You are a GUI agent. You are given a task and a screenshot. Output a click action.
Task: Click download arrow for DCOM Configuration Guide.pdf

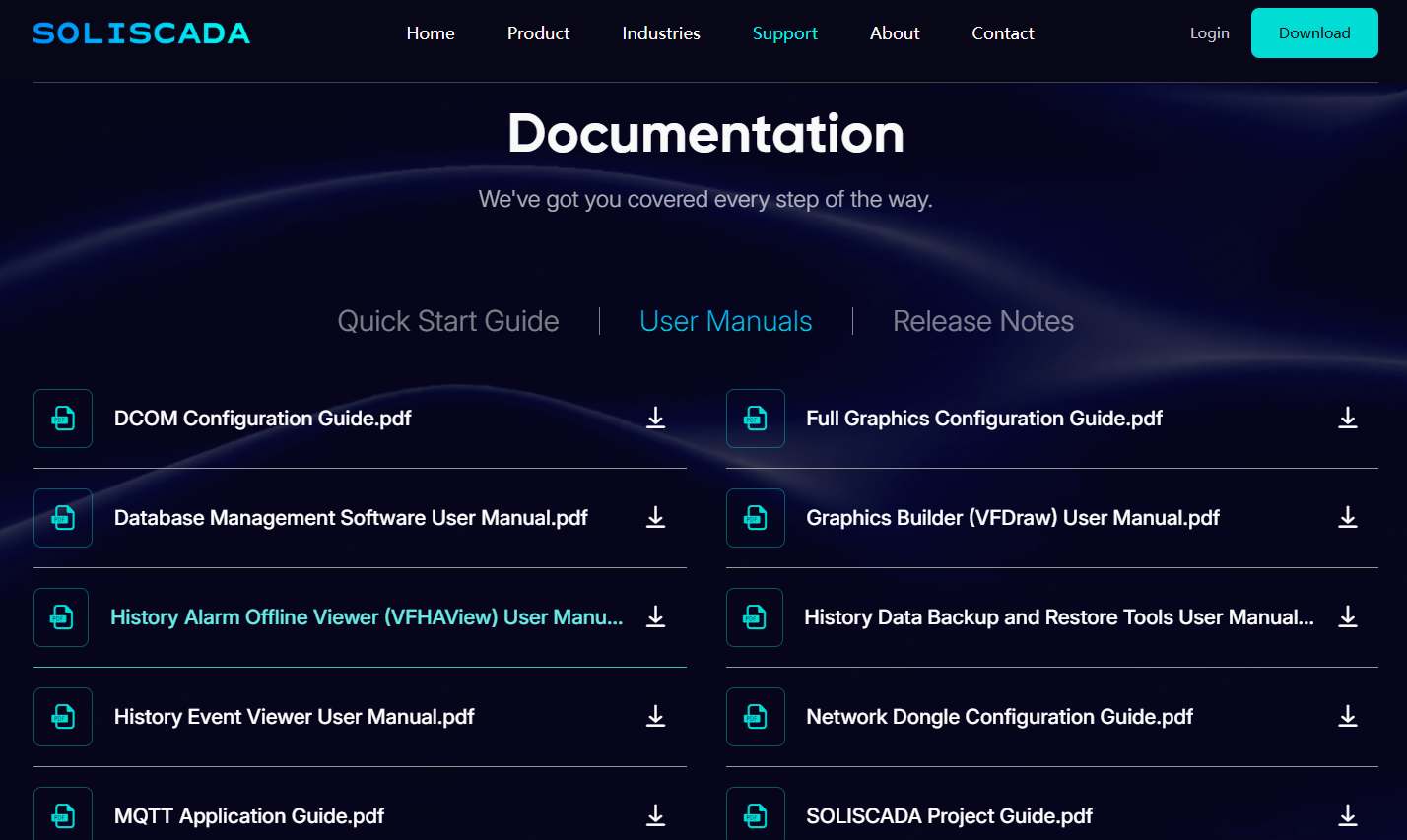655,419
